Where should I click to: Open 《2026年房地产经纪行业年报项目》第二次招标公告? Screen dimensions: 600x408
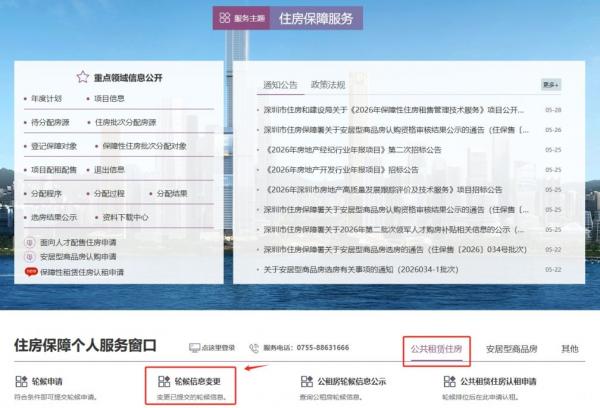point(352,150)
